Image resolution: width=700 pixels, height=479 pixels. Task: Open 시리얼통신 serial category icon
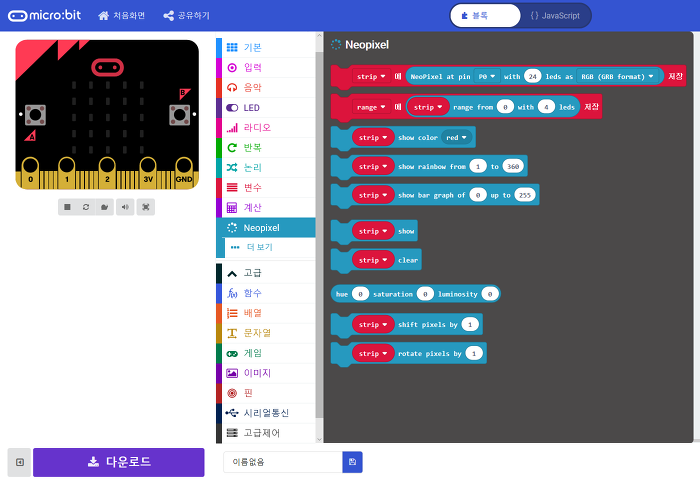[232, 413]
